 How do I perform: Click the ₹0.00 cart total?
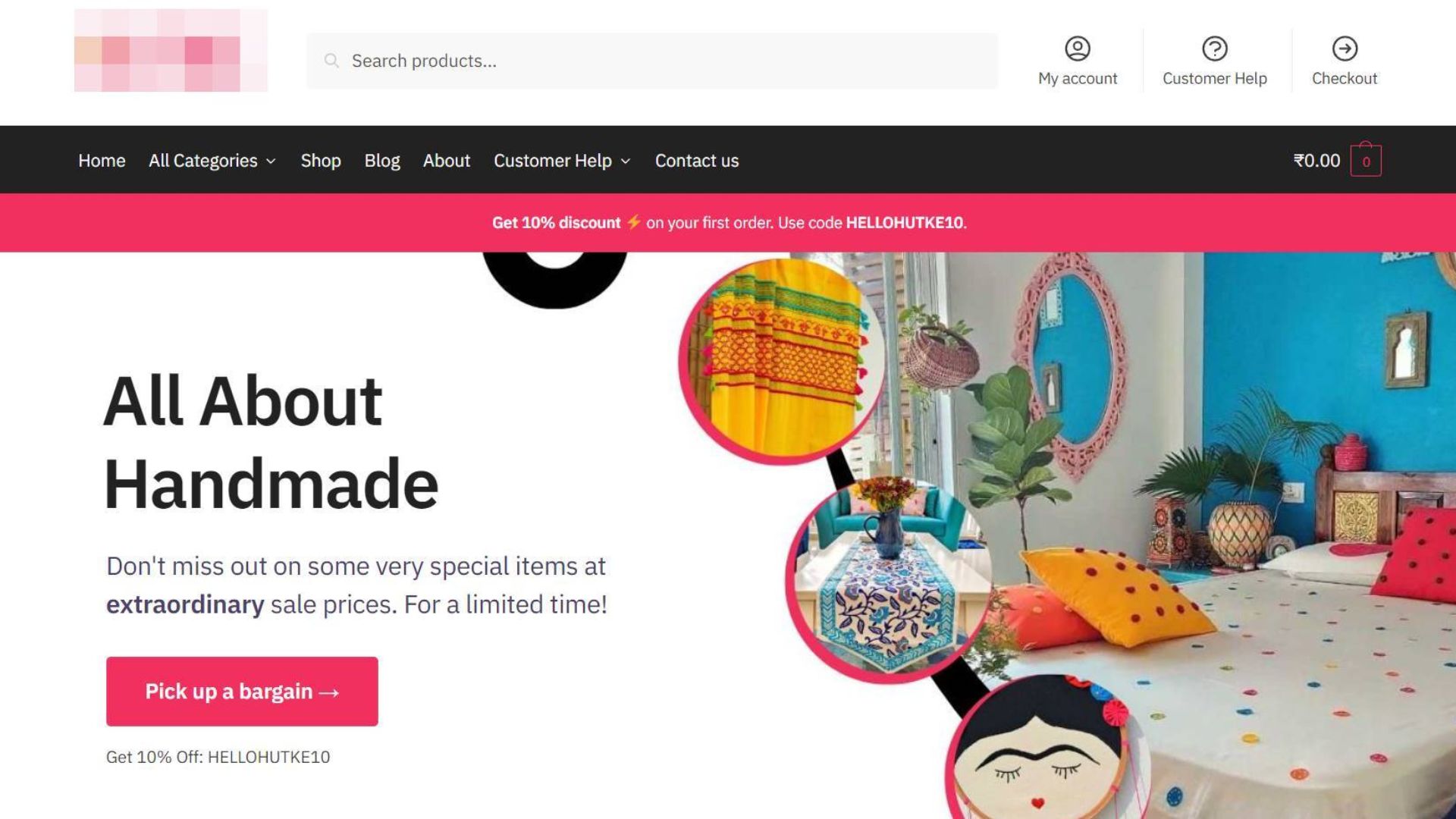[x=1316, y=161]
